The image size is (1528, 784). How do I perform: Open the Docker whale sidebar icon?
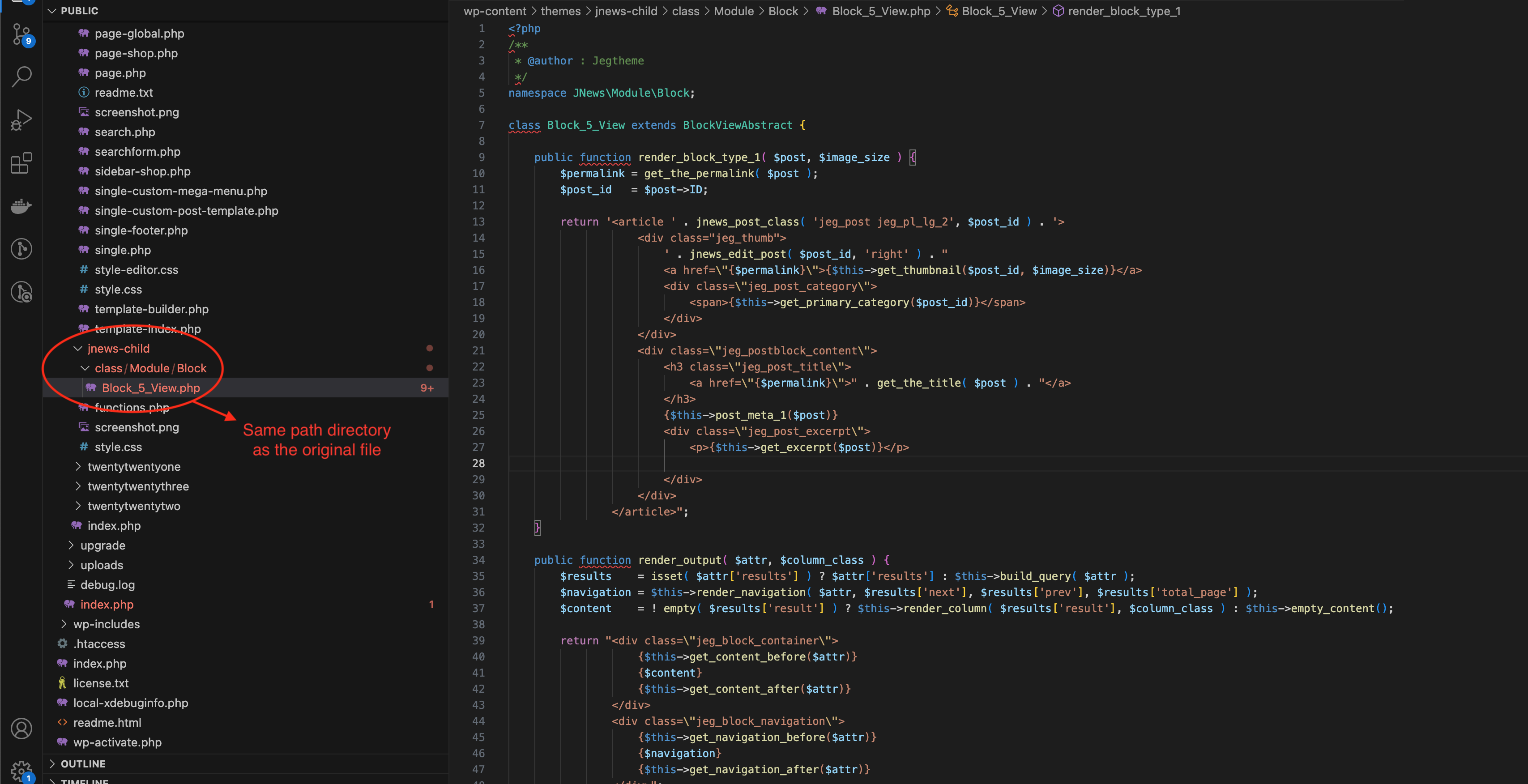click(21, 206)
